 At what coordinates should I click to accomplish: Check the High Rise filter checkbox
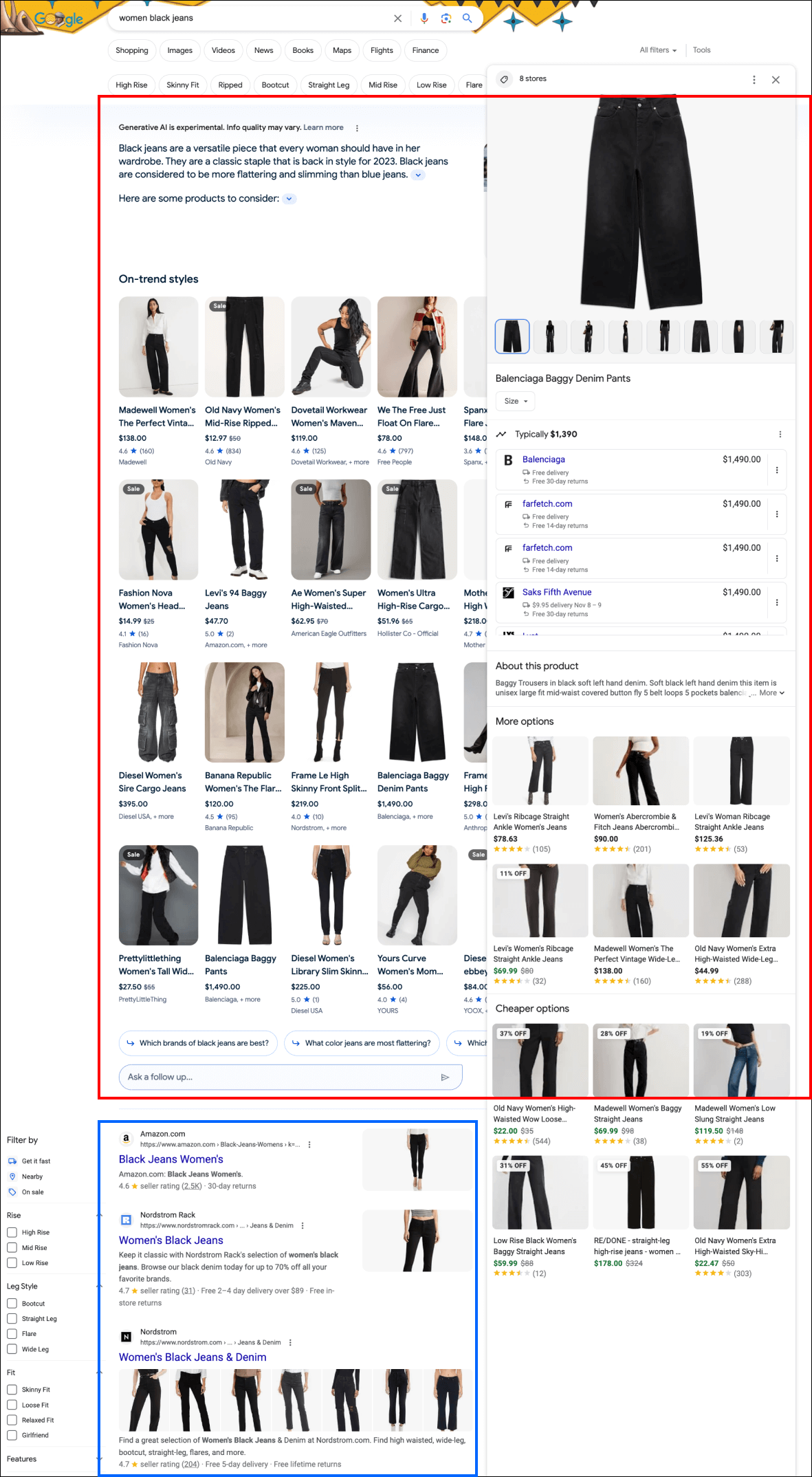(x=12, y=1232)
